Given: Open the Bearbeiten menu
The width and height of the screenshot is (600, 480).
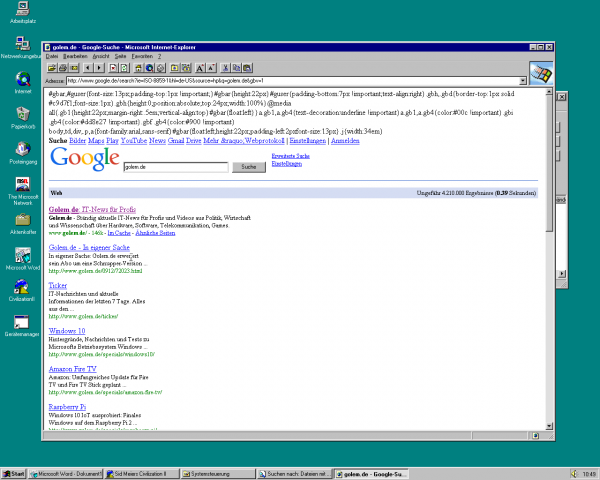Looking at the screenshot, I should tap(75, 56).
